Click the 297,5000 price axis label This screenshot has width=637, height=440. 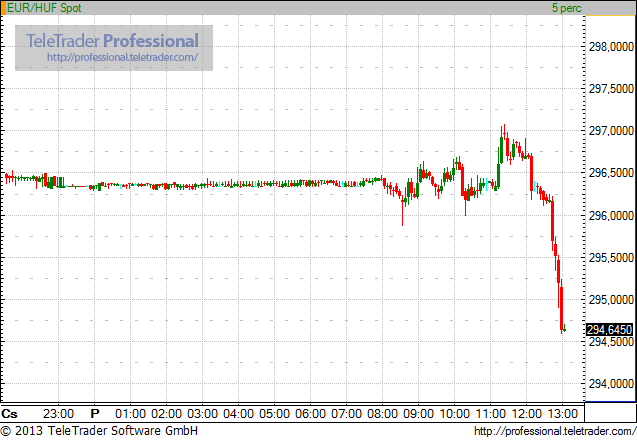click(x=611, y=89)
